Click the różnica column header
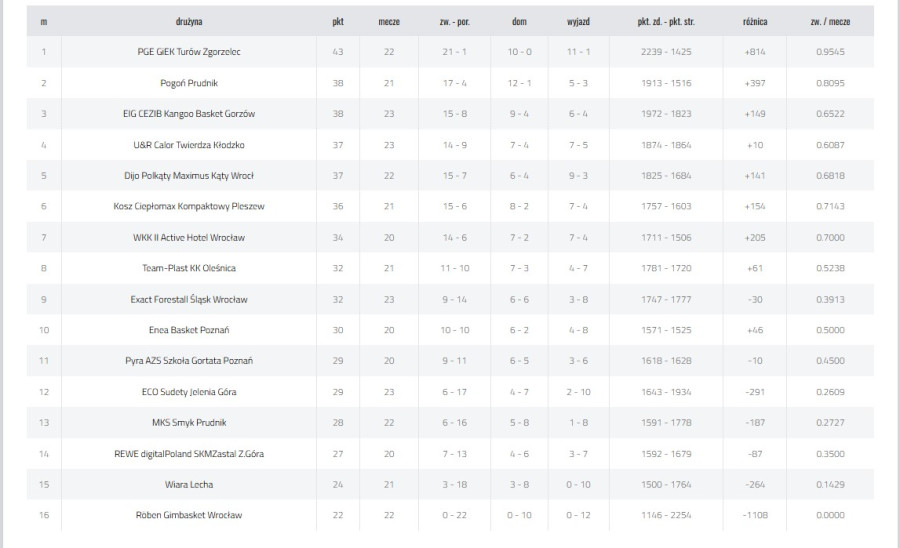The height and width of the screenshot is (548, 900). coord(755,22)
